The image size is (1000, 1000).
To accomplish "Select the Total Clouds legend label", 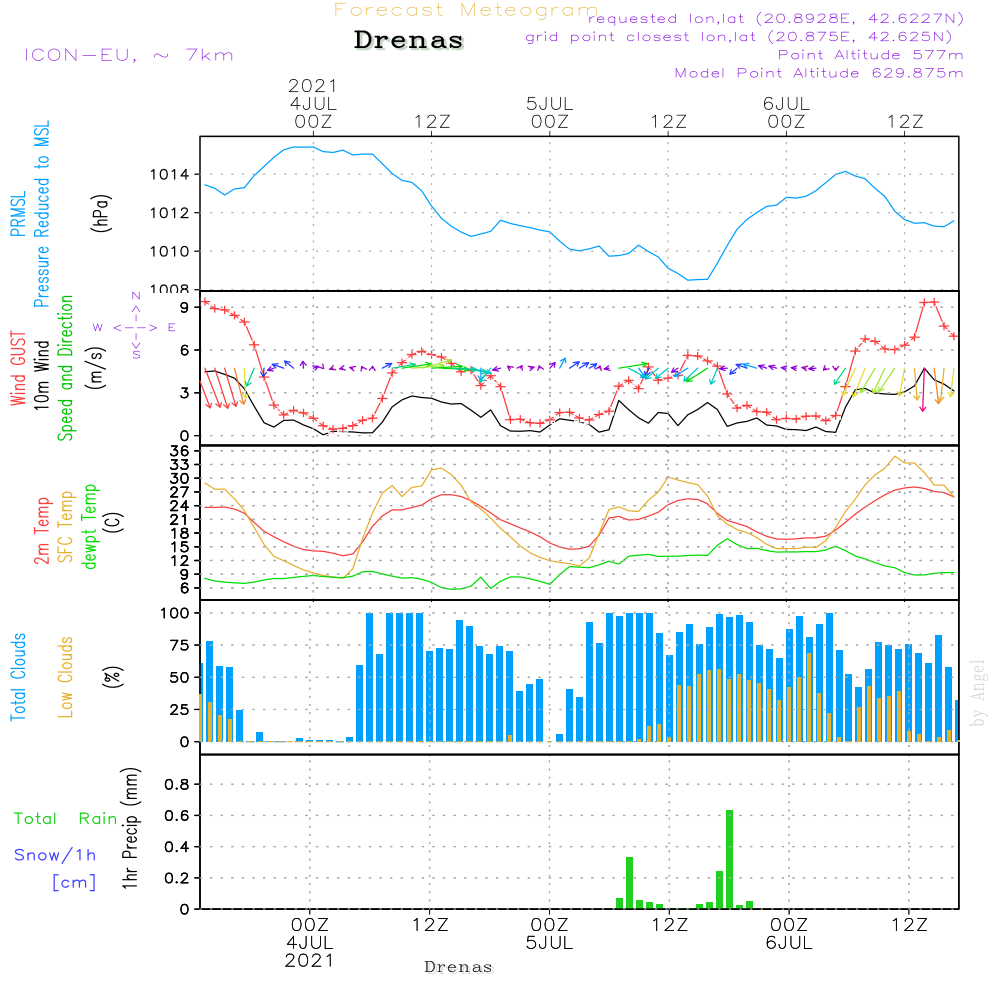I will [x=17, y=677].
